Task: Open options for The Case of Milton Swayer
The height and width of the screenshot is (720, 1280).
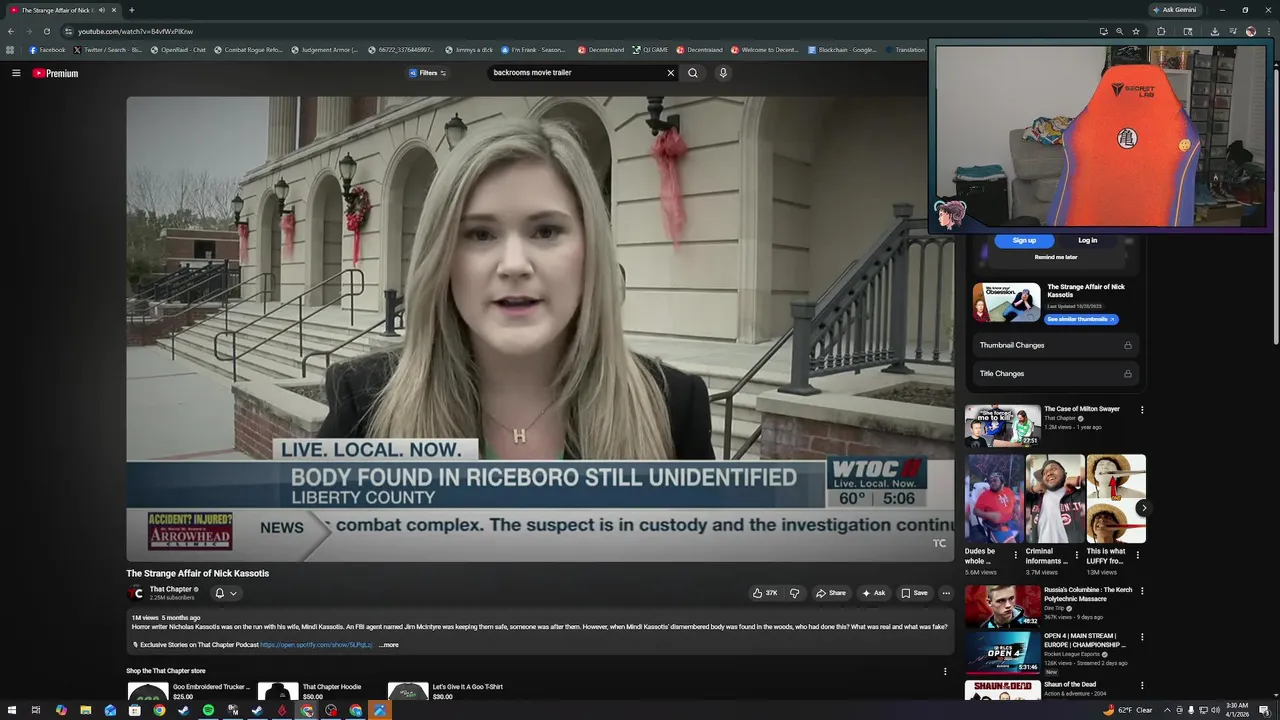Action: coord(1142,410)
